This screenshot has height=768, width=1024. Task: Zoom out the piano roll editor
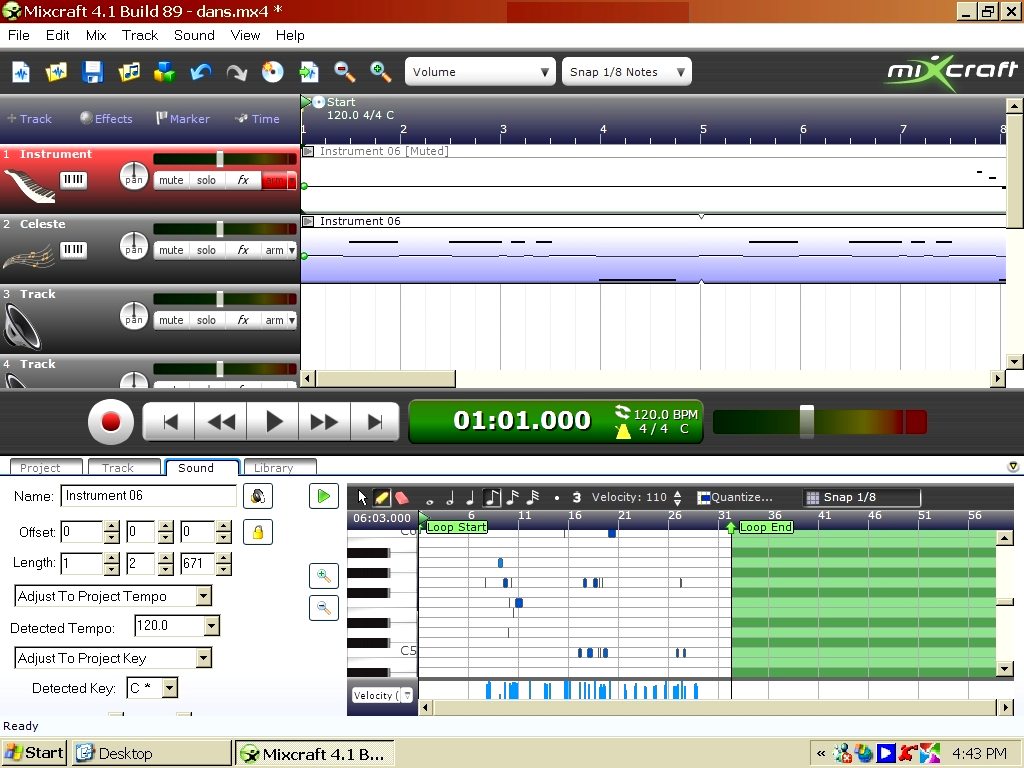point(323,608)
